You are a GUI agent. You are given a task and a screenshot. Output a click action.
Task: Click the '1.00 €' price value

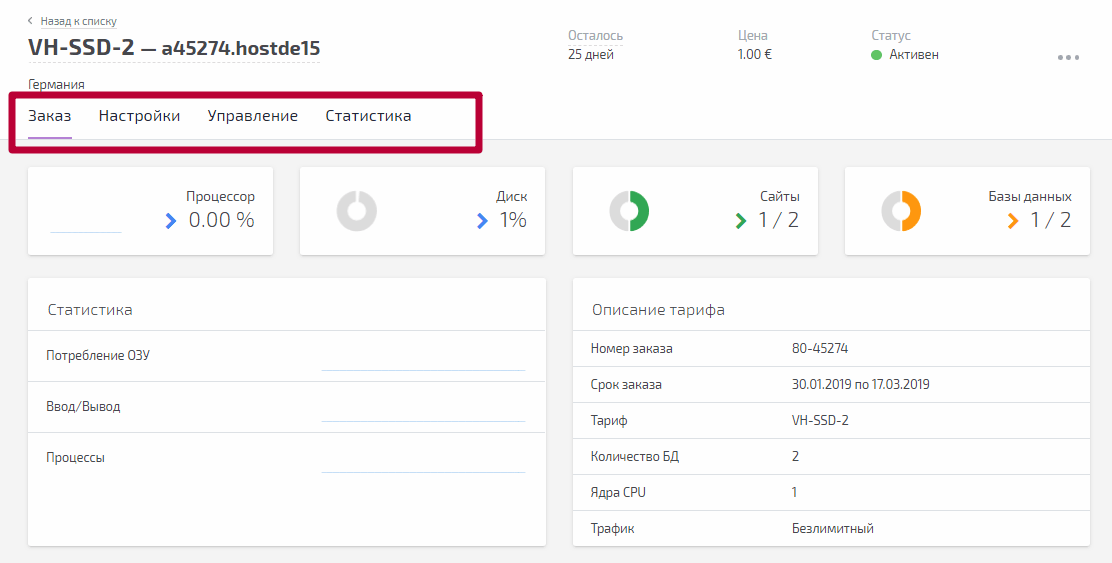tap(755, 55)
